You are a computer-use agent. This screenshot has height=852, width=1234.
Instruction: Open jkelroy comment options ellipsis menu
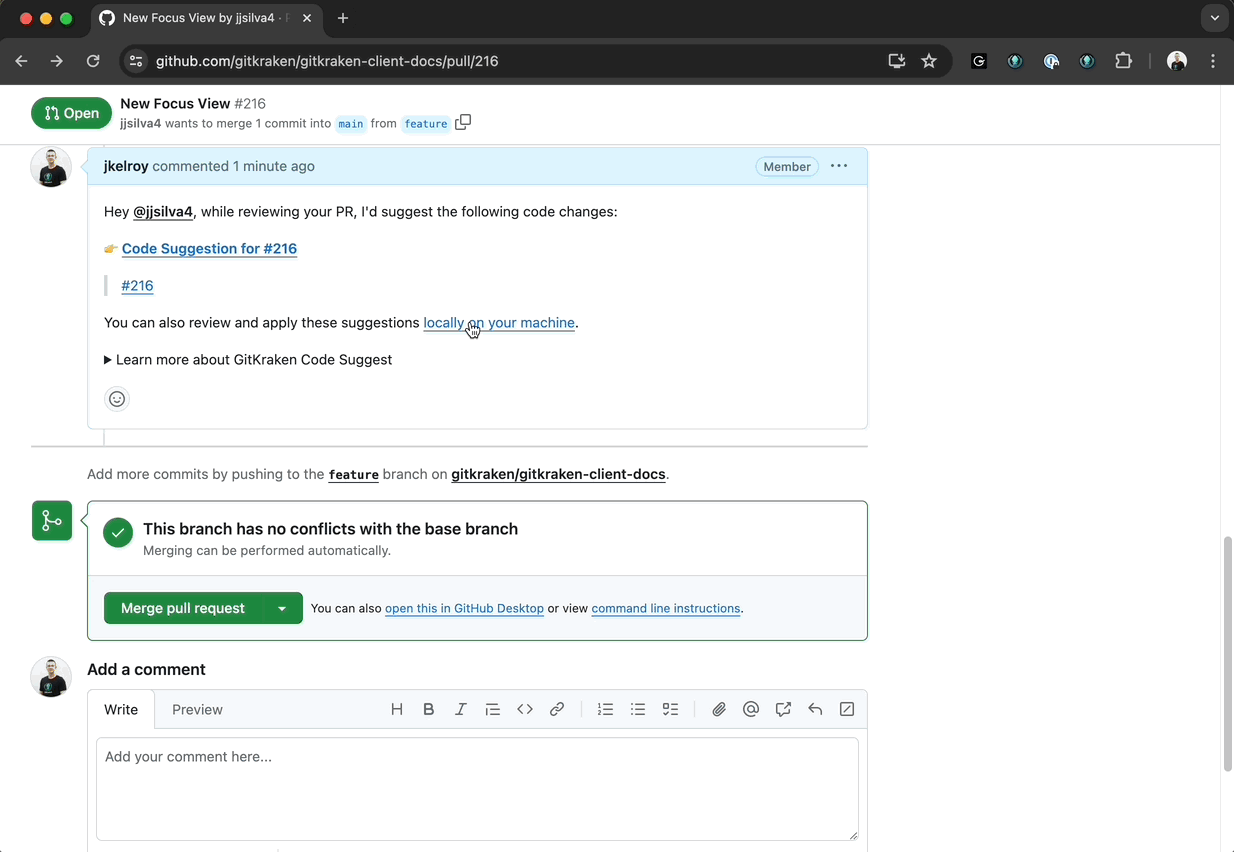coord(839,166)
